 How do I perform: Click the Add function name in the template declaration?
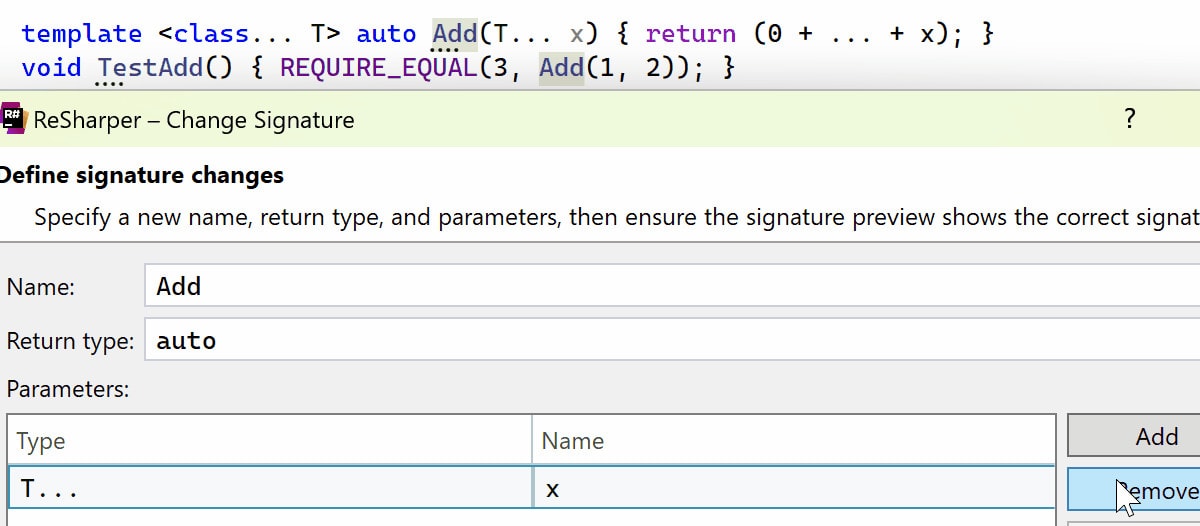coord(454,34)
